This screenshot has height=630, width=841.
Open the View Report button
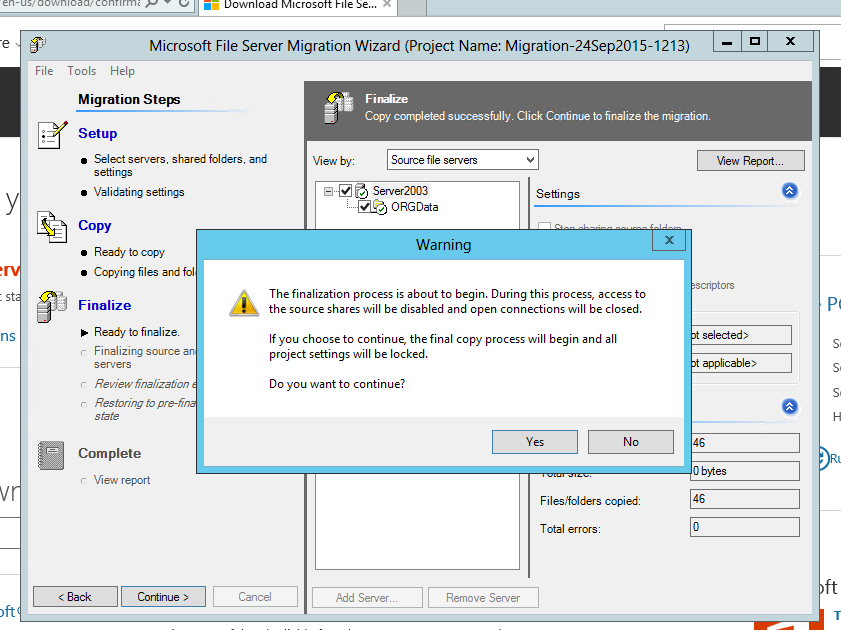pos(750,161)
